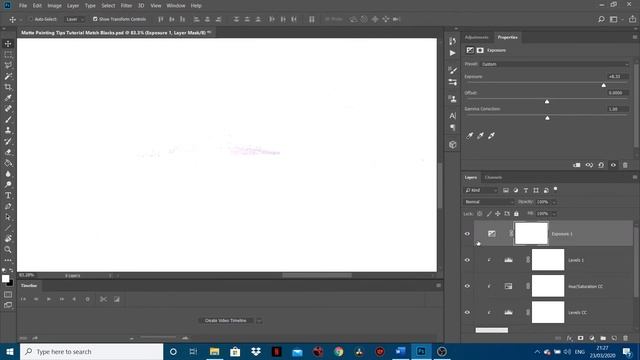The width and height of the screenshot is (640, 360).
Task: Select the Move tool
Action: [8, 44]
